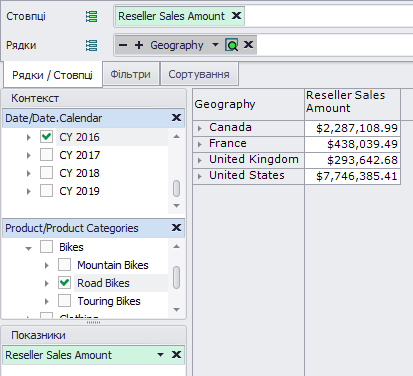Click the product categories scroll-down arrow
The height and width of the screenshot is (376, 413).
tap(177, 310)
